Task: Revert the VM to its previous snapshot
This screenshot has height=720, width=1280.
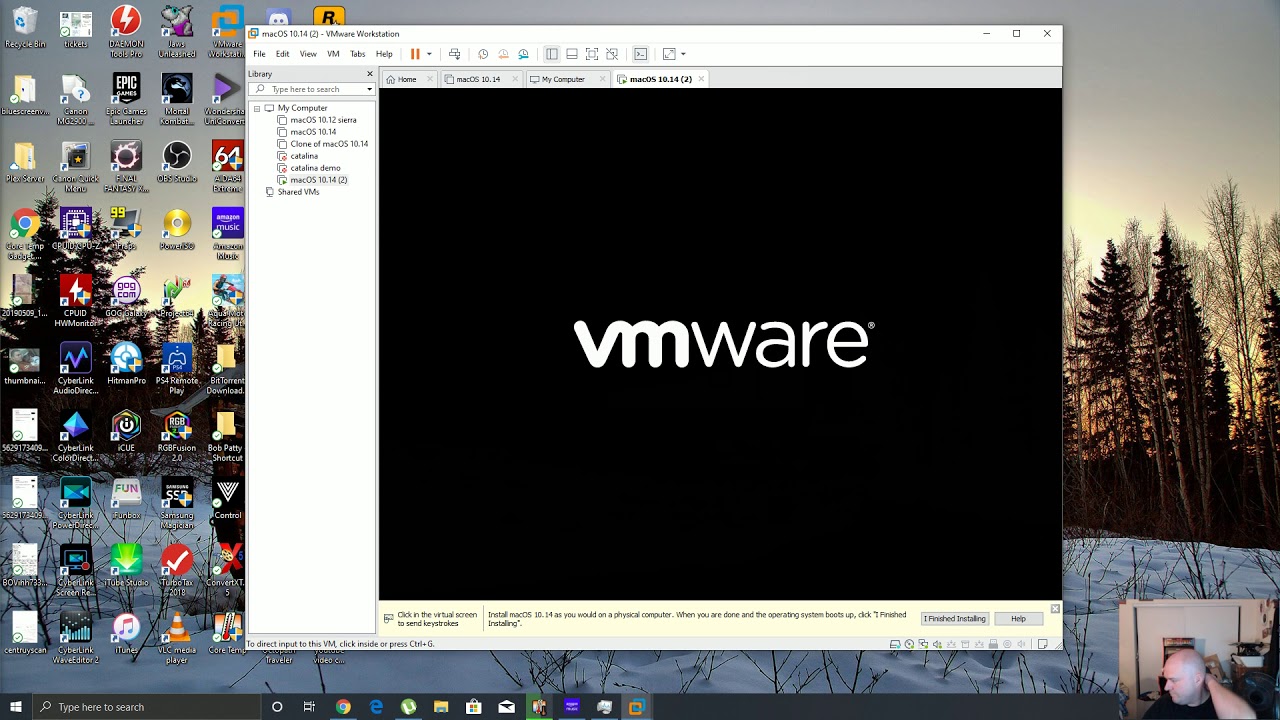Action: (503, 54)
